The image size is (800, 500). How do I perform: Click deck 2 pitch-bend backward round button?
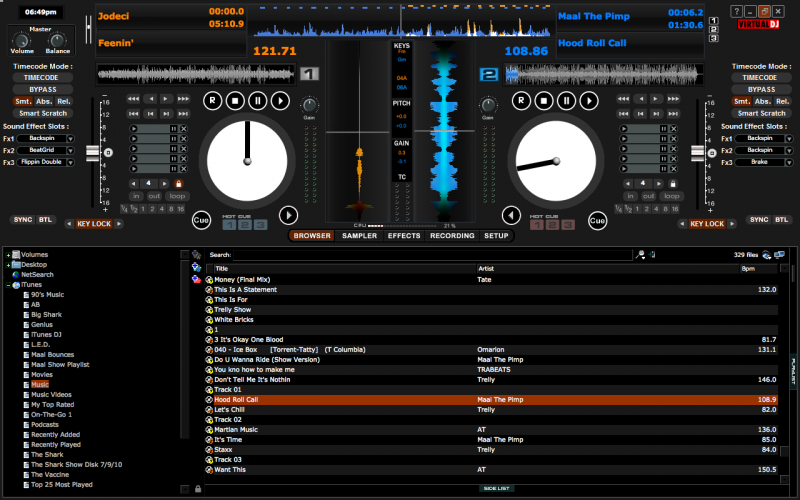(x=511, y=215)
